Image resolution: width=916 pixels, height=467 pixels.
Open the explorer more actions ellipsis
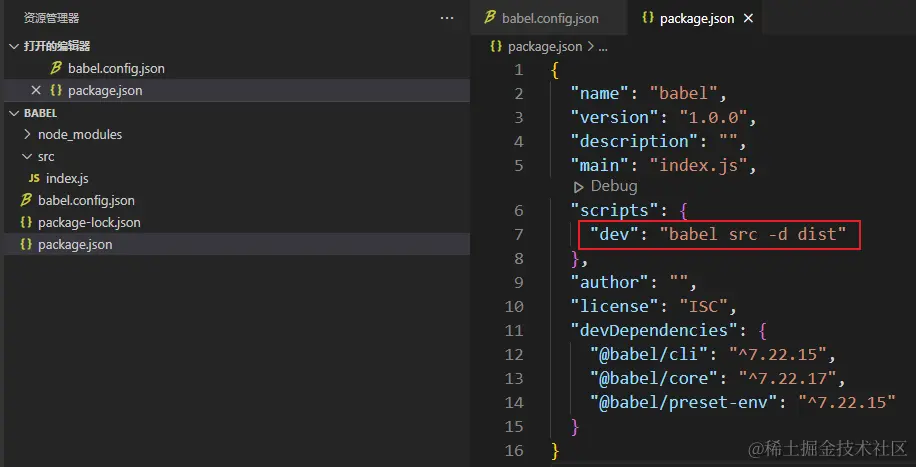447,18
